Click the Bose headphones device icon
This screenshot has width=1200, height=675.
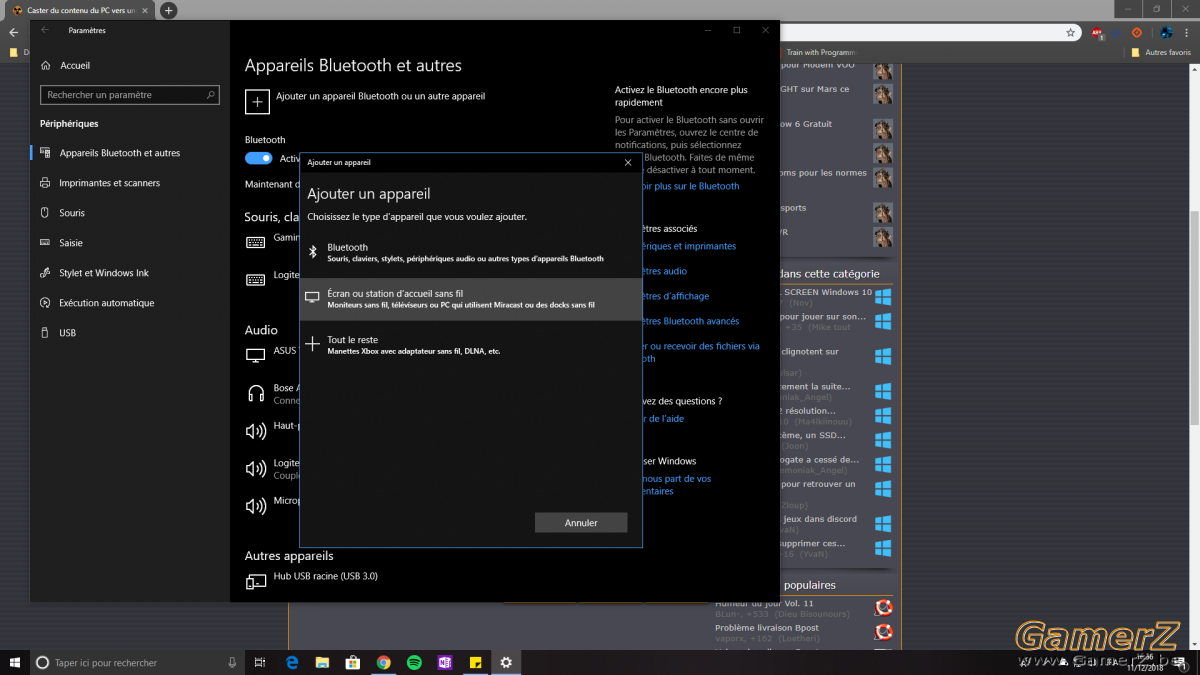pos(256,393)
